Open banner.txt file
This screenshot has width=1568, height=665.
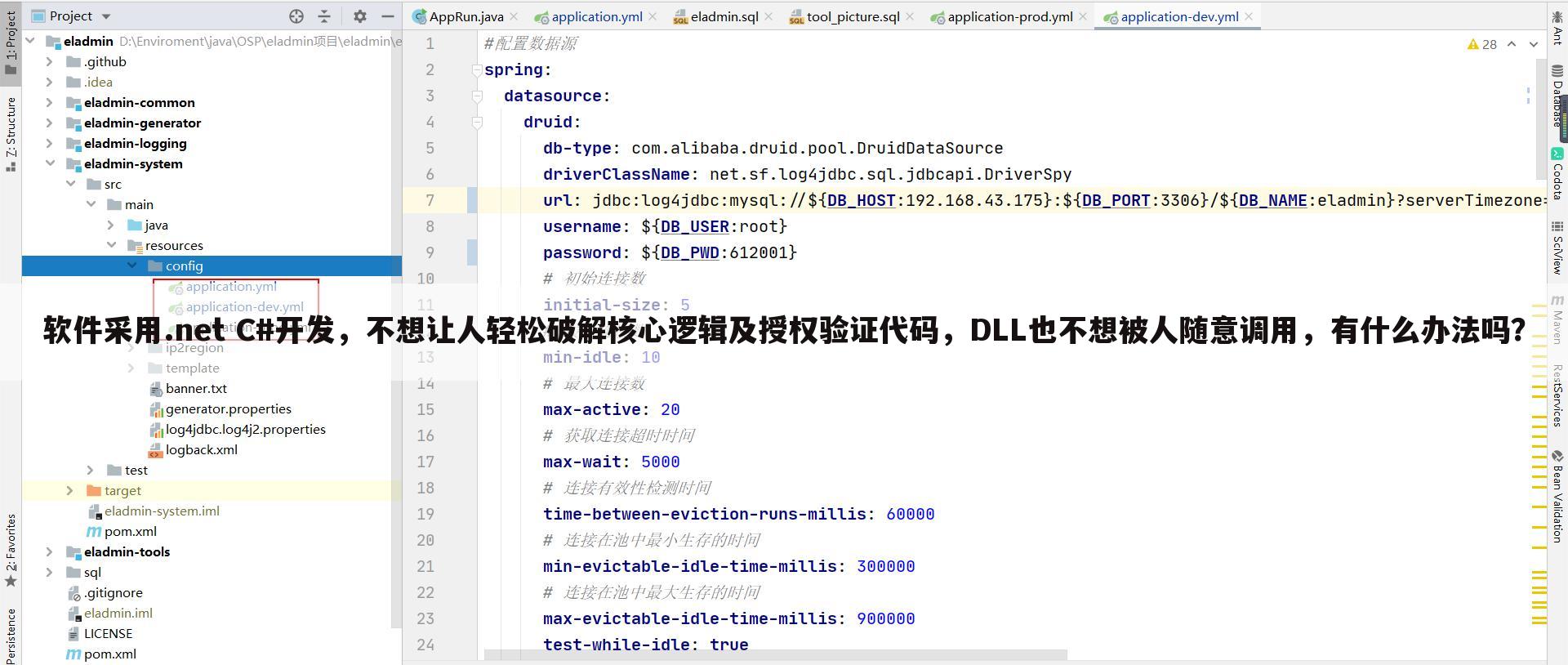coord(196,388)
